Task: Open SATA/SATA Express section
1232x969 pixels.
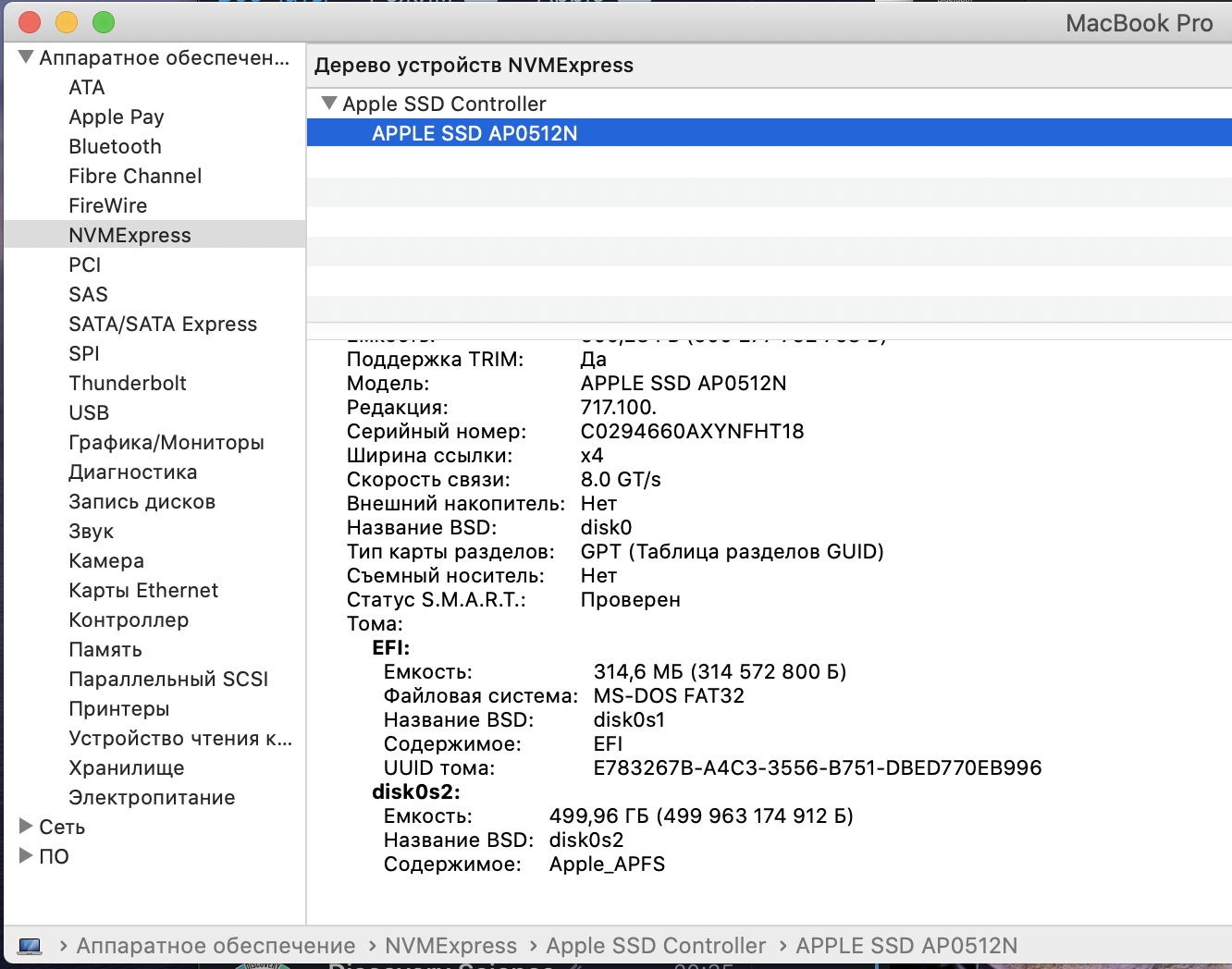Action: pyautogui.click(x=163, y=324)
